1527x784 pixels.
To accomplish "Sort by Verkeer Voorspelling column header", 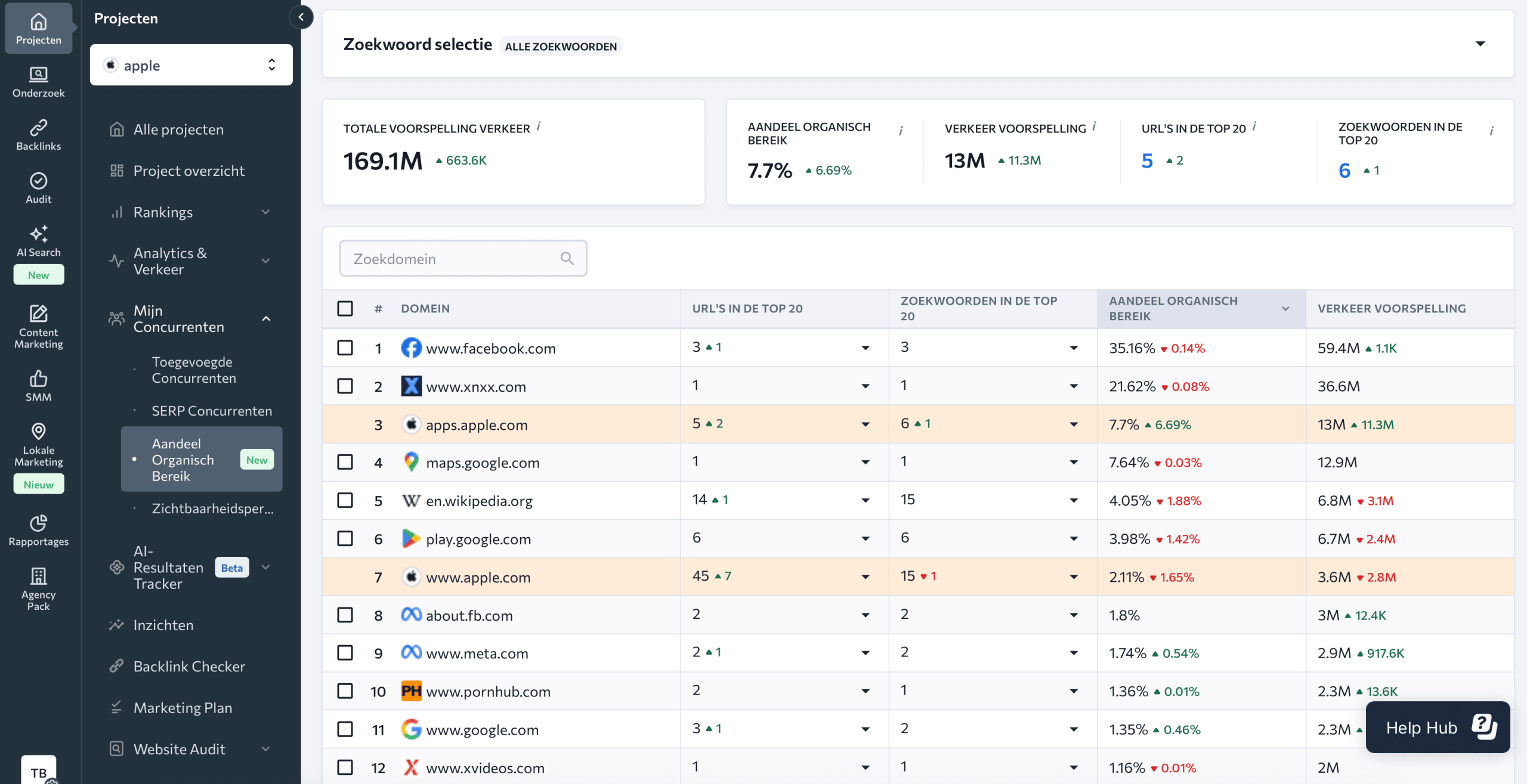I will [x=1391, y=308].
